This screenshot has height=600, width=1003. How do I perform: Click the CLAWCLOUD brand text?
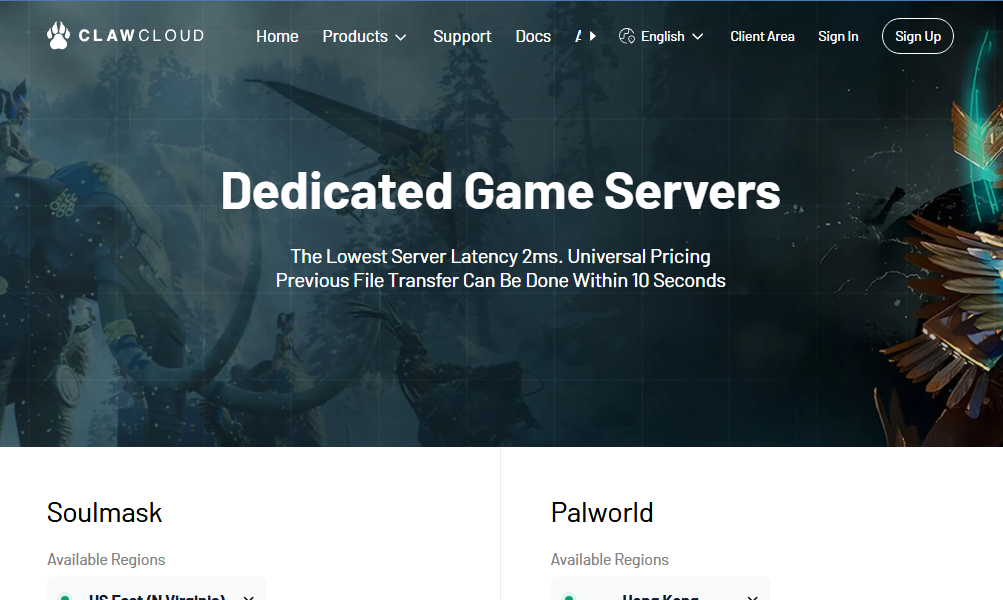point(141,36)
